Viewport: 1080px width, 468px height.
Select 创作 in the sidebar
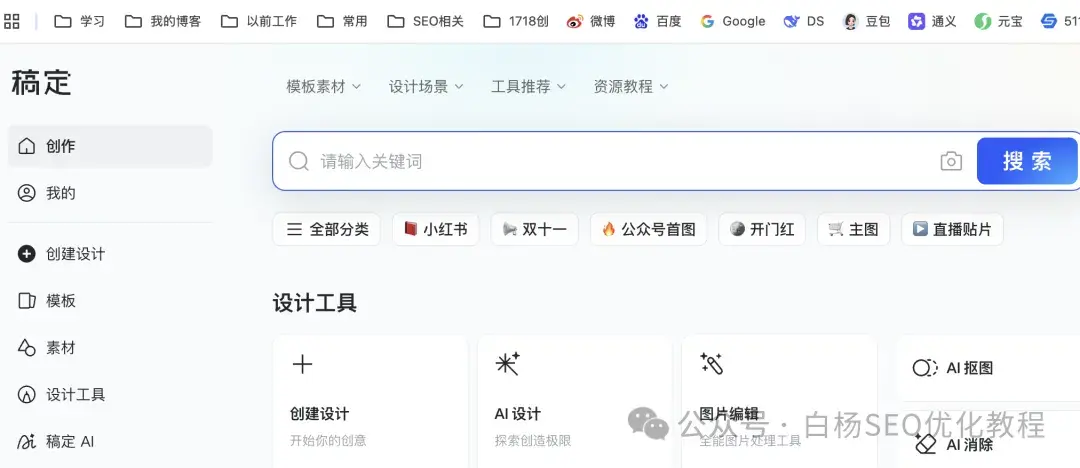[110, 146]
